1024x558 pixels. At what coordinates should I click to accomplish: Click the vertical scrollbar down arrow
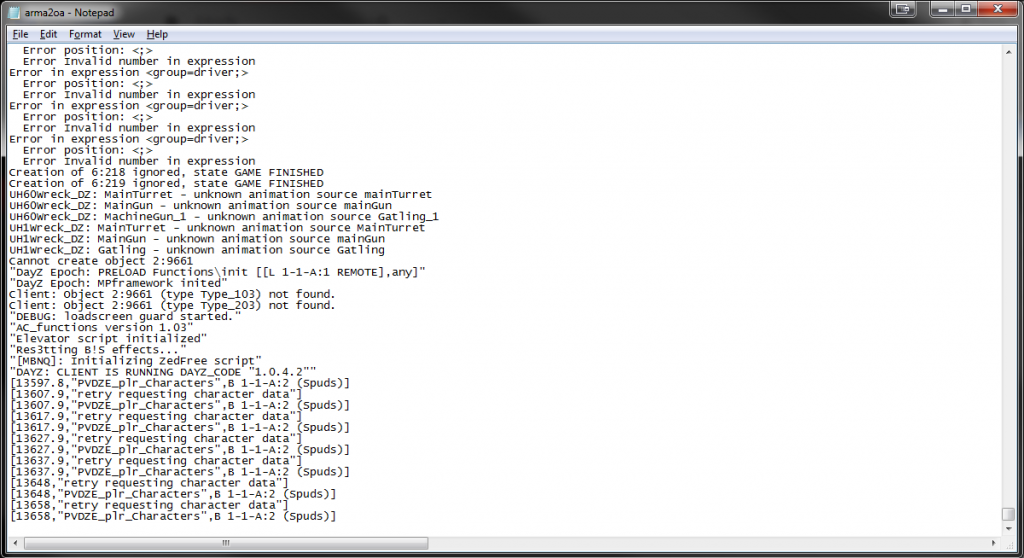(1008, 529)
